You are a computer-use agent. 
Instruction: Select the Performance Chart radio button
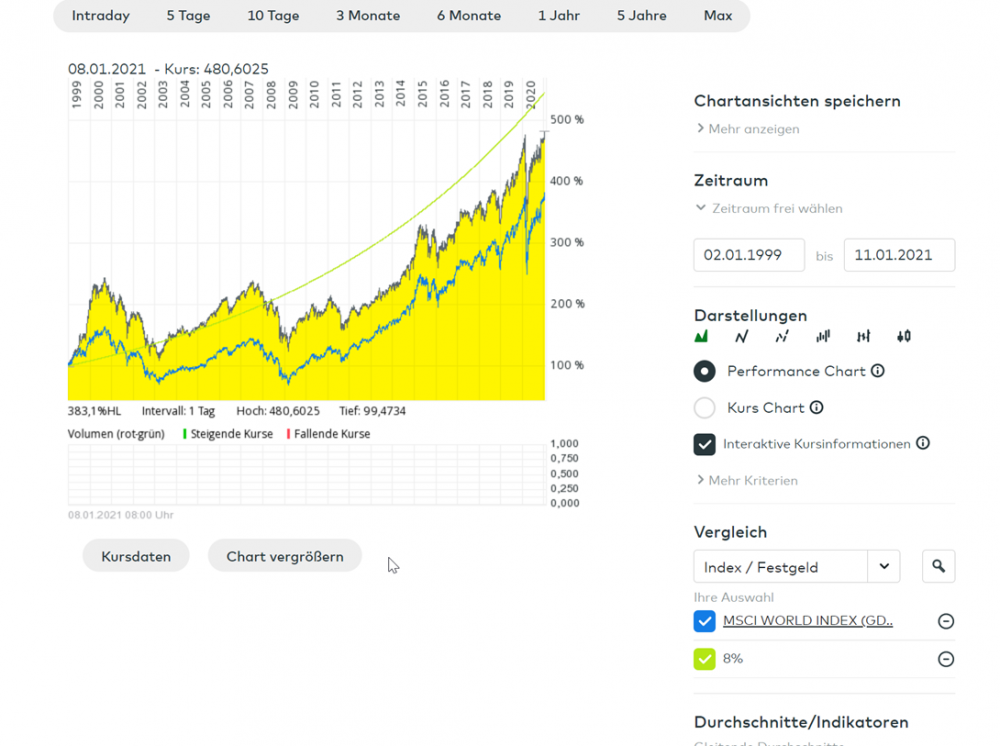pos(705,371)
